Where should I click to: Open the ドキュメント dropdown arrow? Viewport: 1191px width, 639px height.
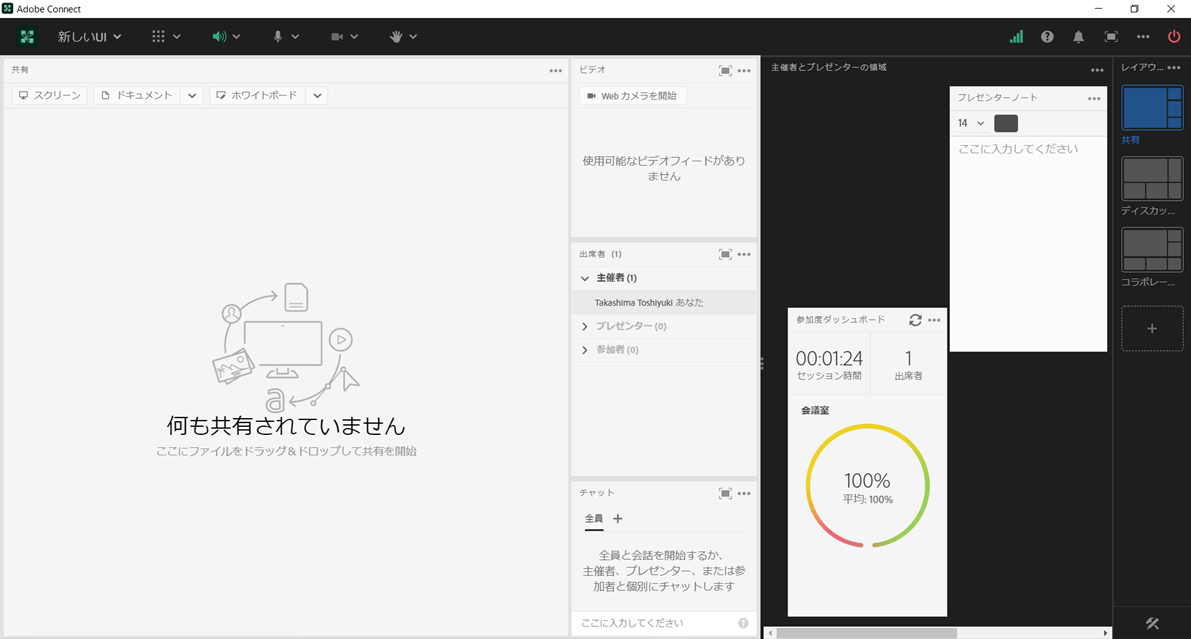[193, 95]
